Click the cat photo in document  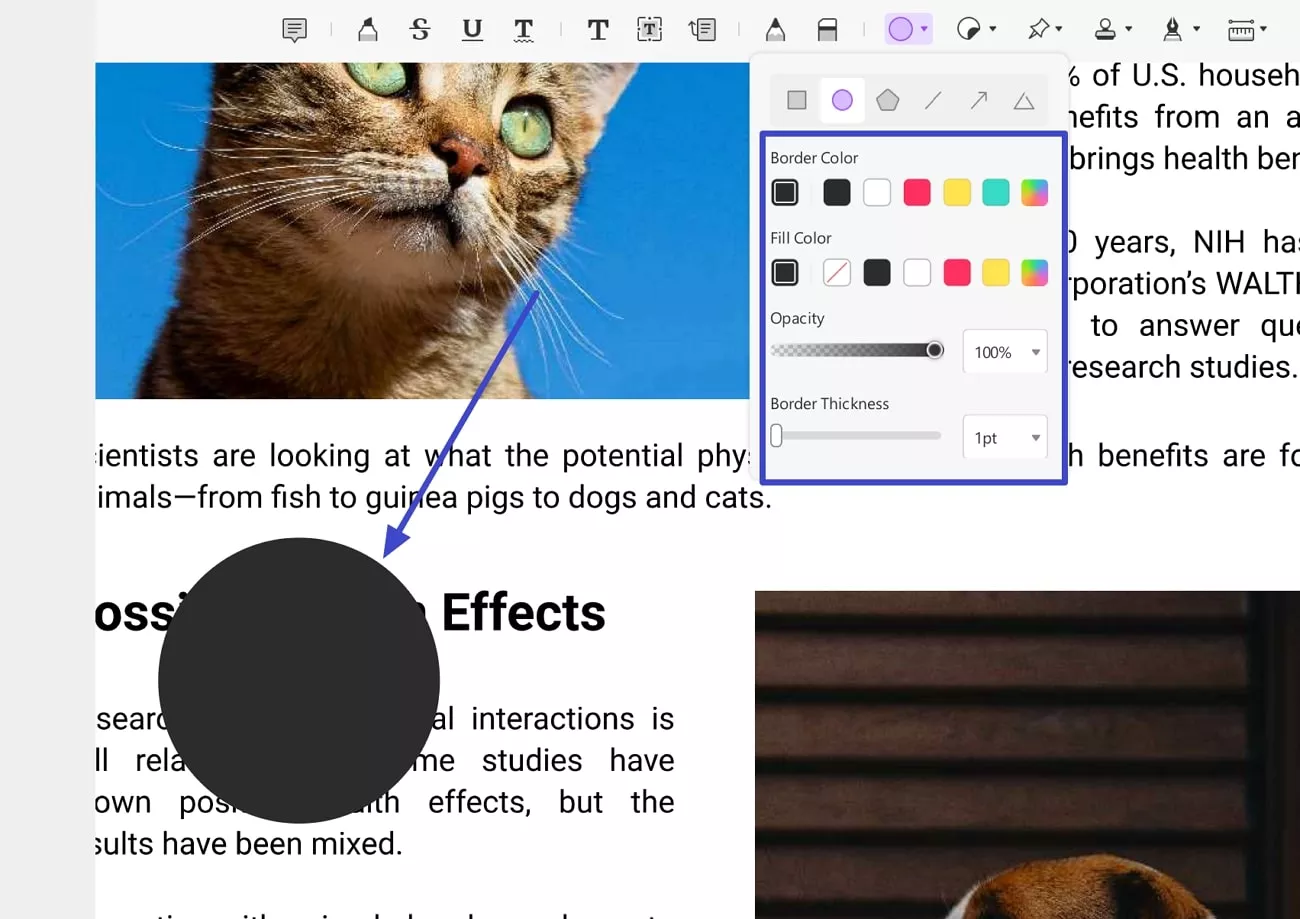422,230
